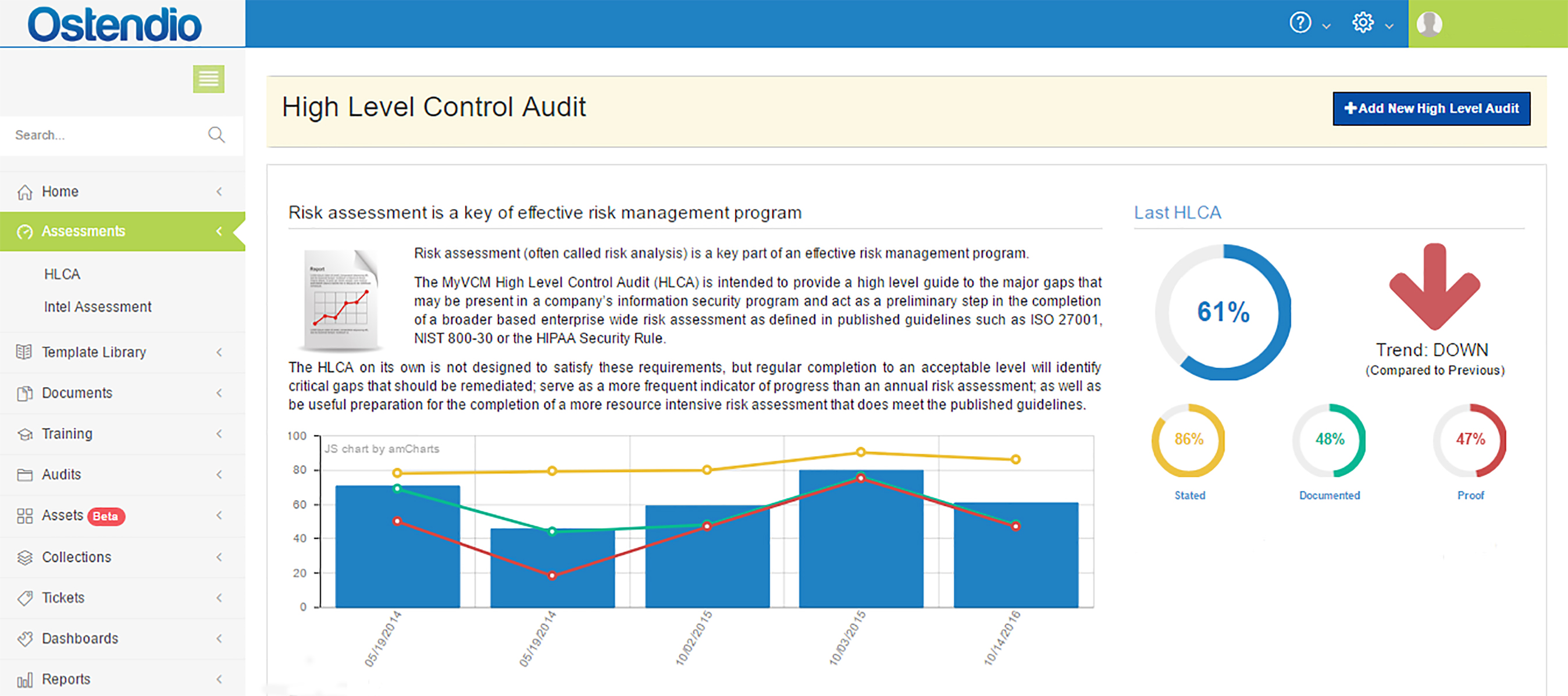Select Intel Assessment submenu item

97,307
